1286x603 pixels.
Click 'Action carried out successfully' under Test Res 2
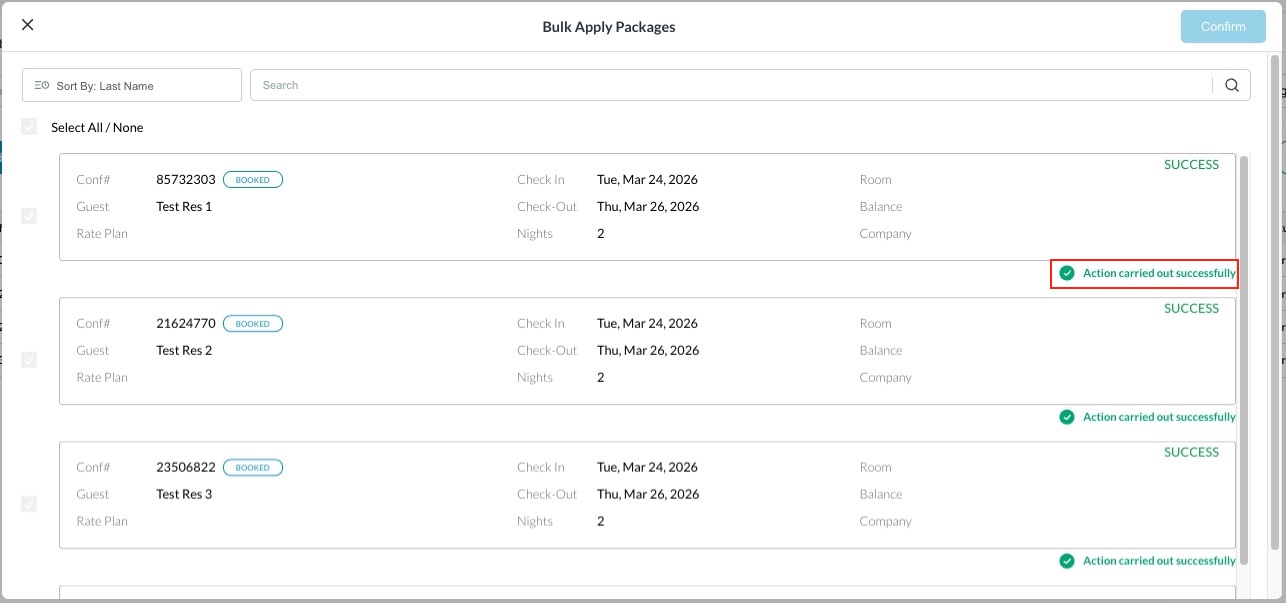1158,417
